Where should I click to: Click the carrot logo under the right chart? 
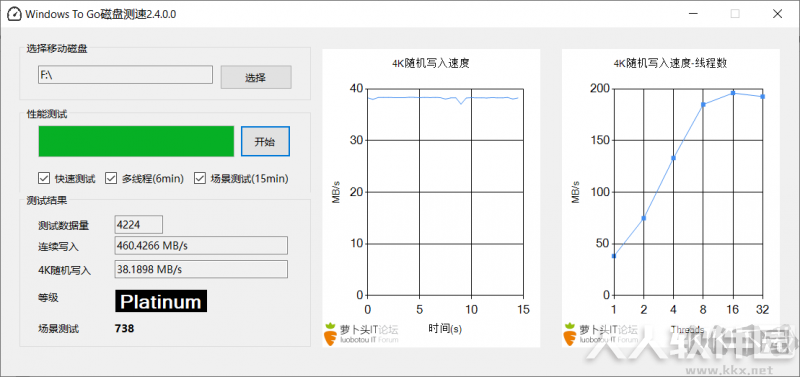pyautogui.click(x=570, y=334)
